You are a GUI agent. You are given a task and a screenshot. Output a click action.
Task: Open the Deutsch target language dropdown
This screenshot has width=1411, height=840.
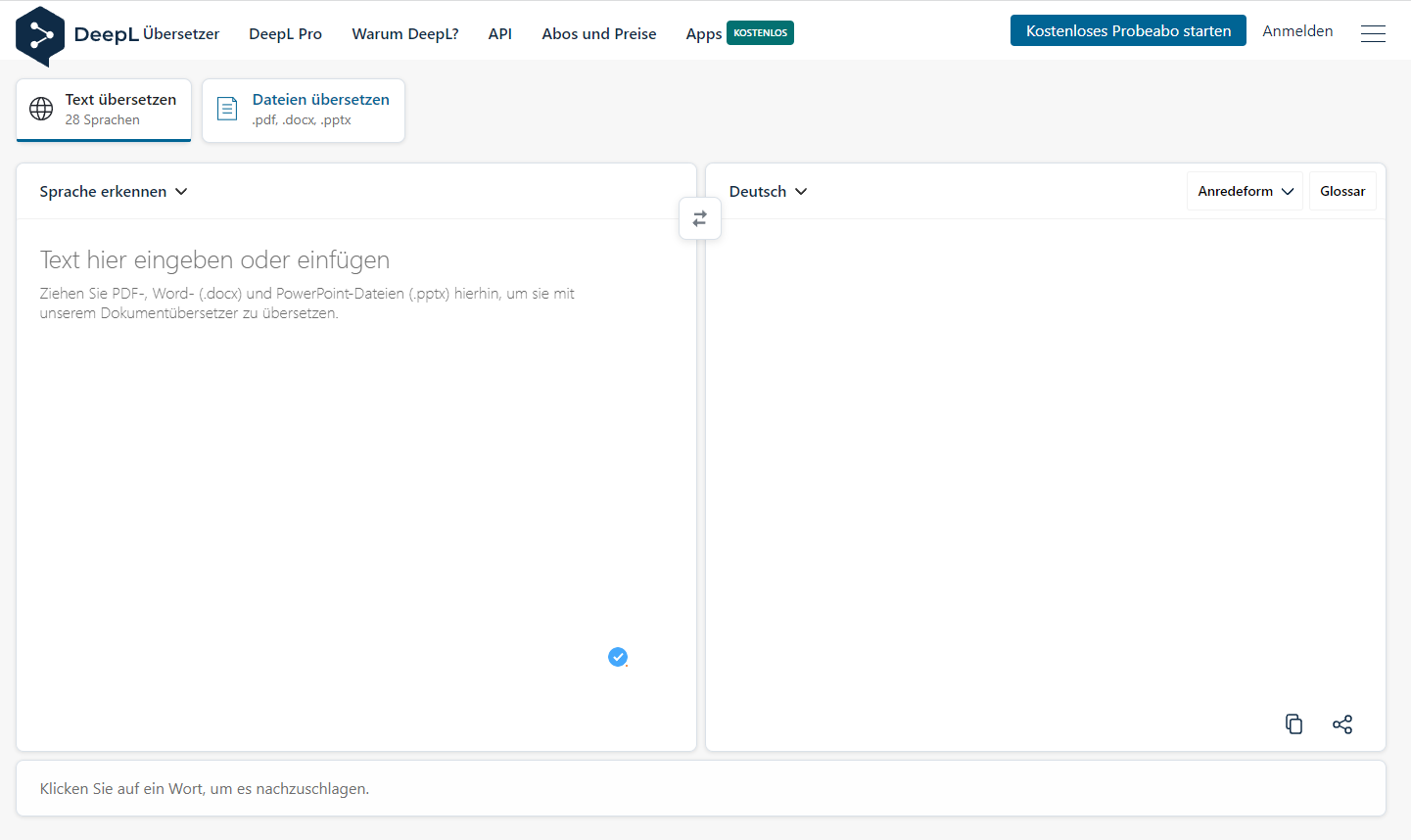tap(769, 192)
